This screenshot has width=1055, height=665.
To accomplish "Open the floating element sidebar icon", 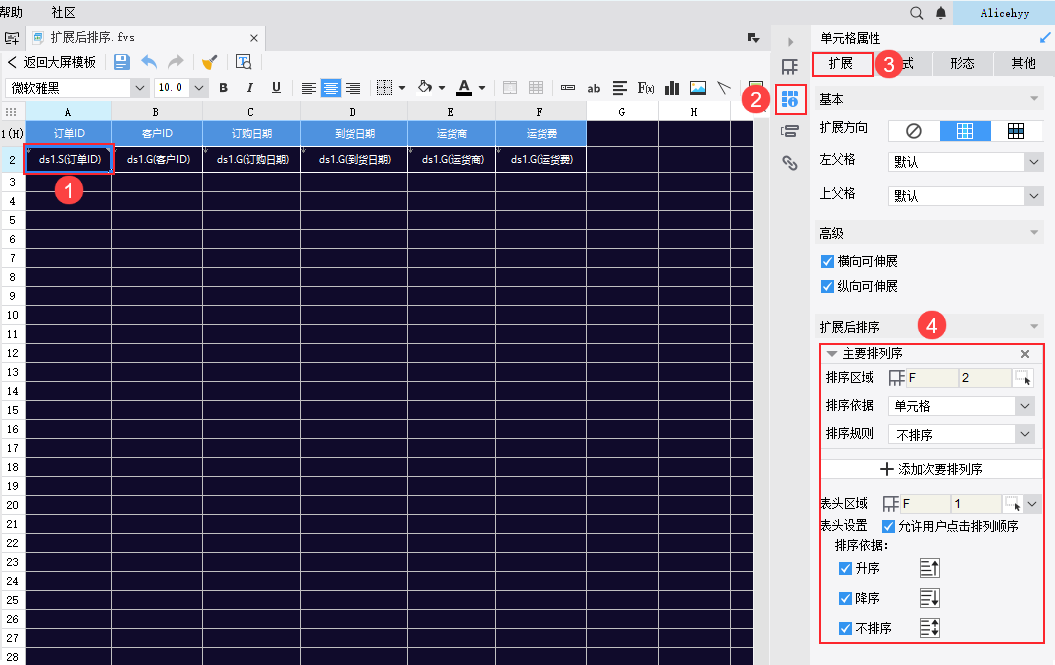I will pos(790,131).
